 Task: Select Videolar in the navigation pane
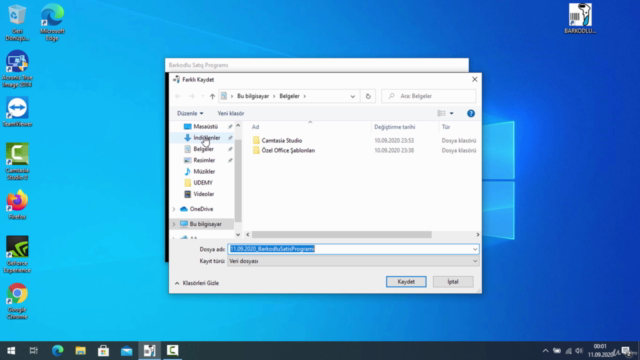click(x=204, y=194)
